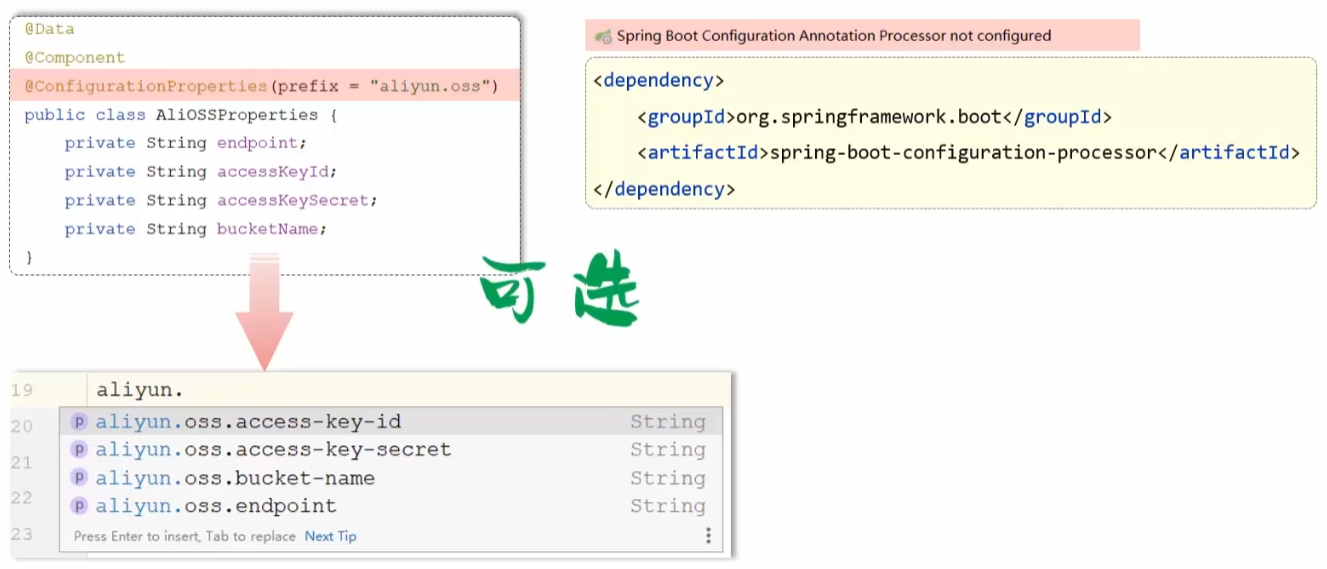The height and width of the screenshot is (569, 1327).
Task: Click the AliOSSProperties class name
Action: click(235, 115)
